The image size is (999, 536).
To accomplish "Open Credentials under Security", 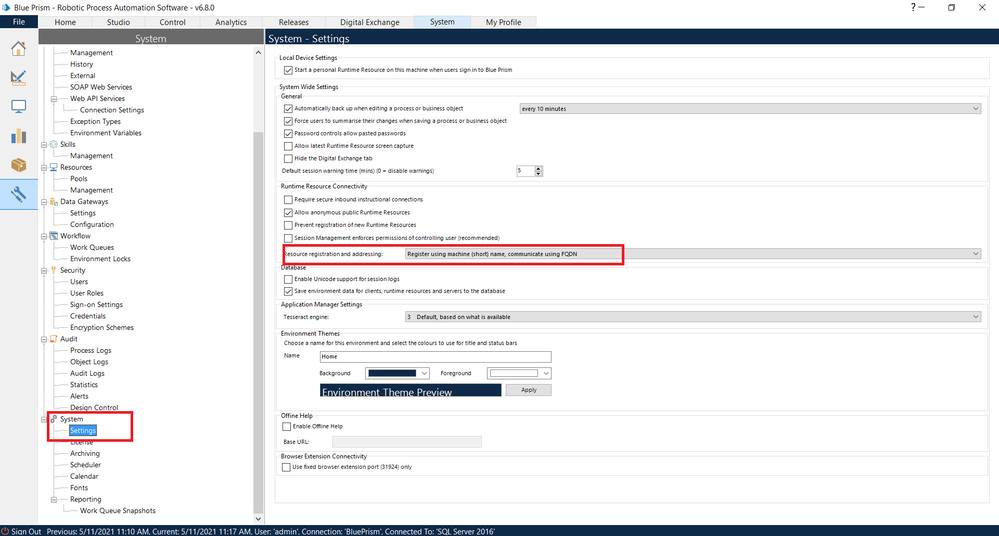I will [x=88, y=316].
